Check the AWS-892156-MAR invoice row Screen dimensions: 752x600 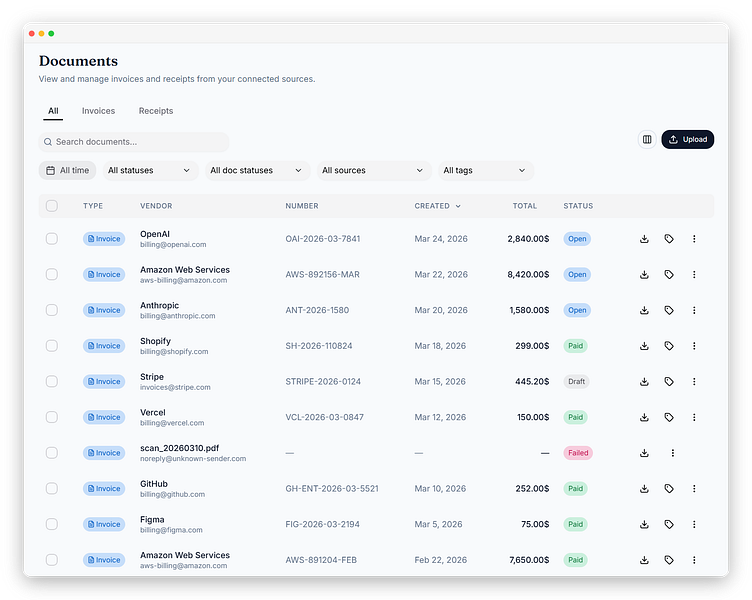52,274
